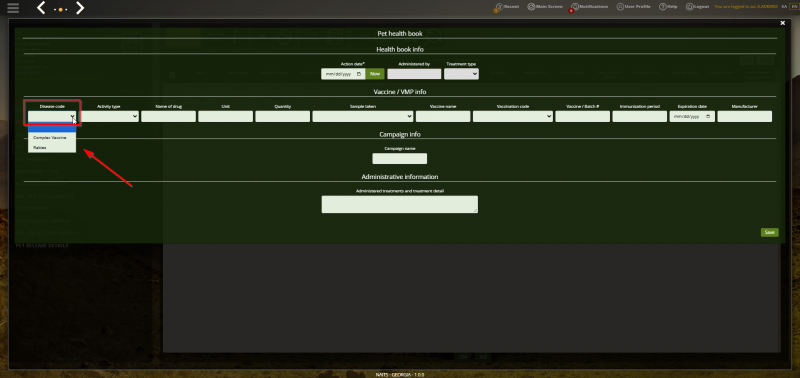This screenshot has width=800, height=378.
Task: Open the Expiration date calendar picker
Action: pyautogui.click(x=708, y=116)
